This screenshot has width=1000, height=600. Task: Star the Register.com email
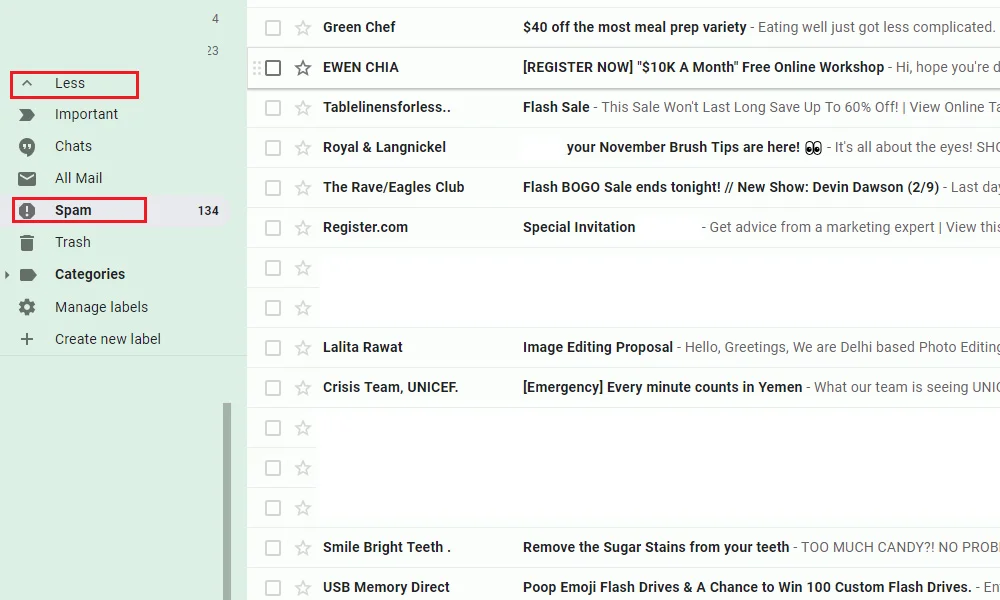point(303,228)
